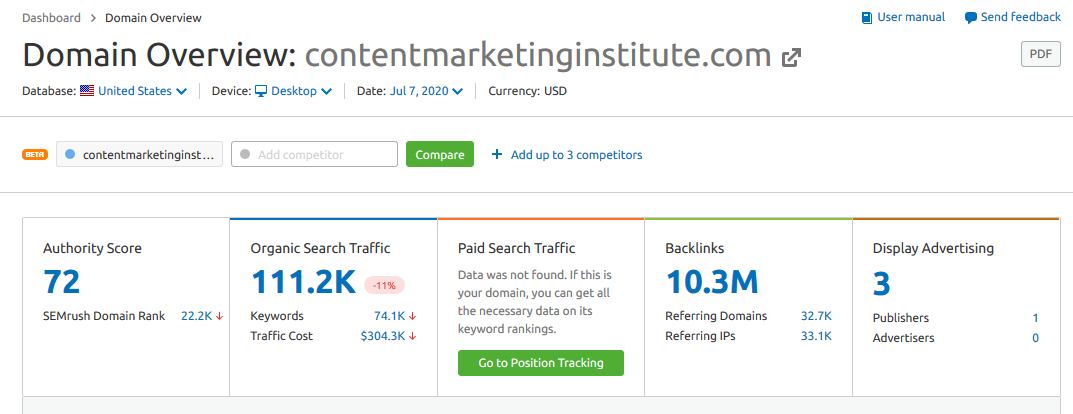Image resolution: width=1073 pixels, height=414 pixels.
Task: Select Domain Overview breadcrumb item
Action: click(152, 18)
